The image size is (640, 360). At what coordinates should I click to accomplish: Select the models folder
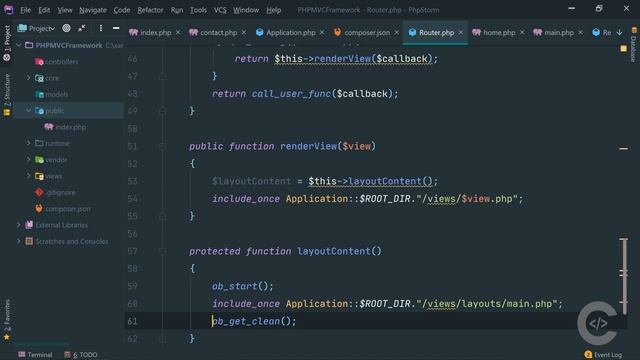(x=56, y=94)
